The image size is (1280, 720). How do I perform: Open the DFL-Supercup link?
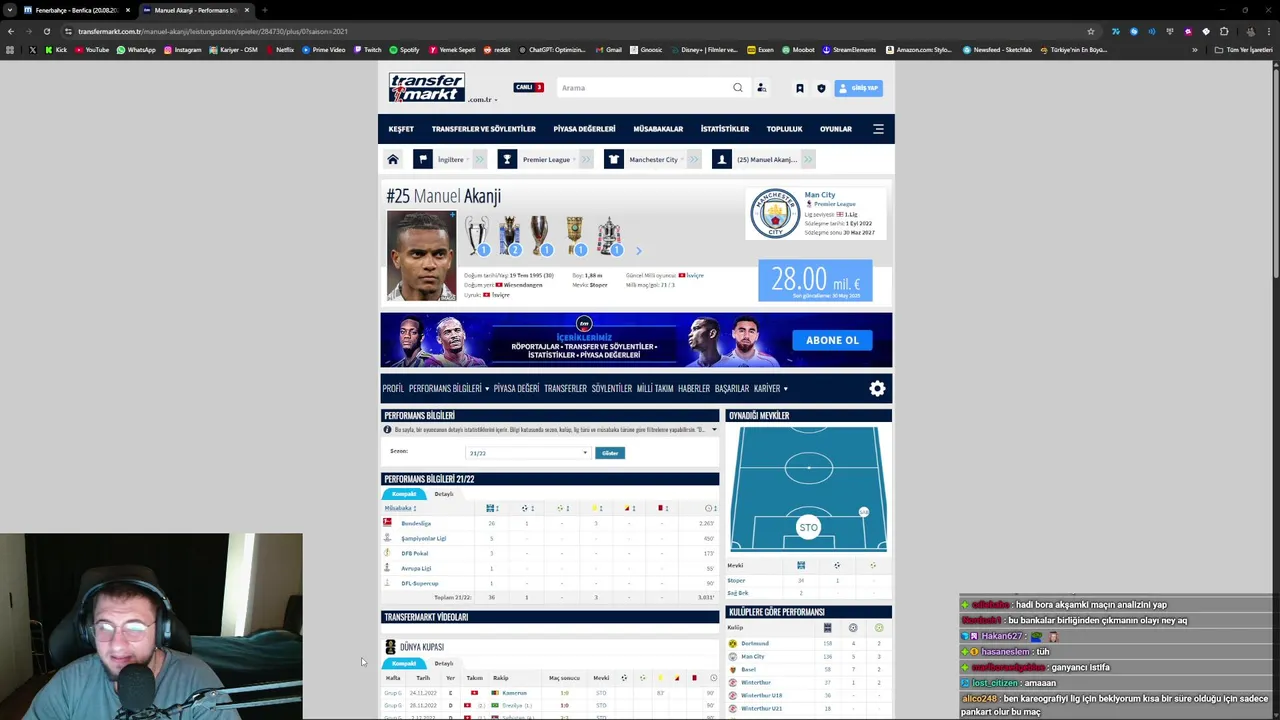(x=420, y=583)
